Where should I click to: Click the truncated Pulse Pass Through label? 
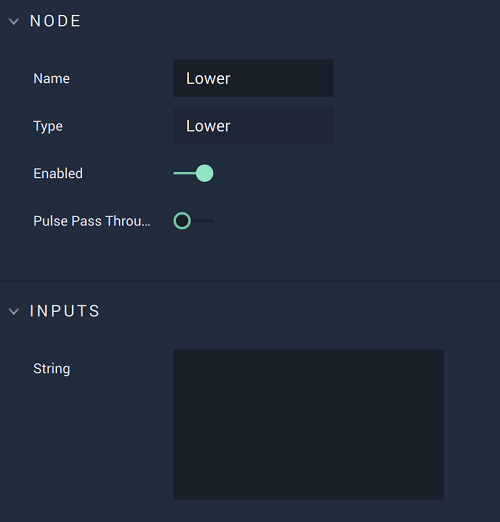[92, 221]
